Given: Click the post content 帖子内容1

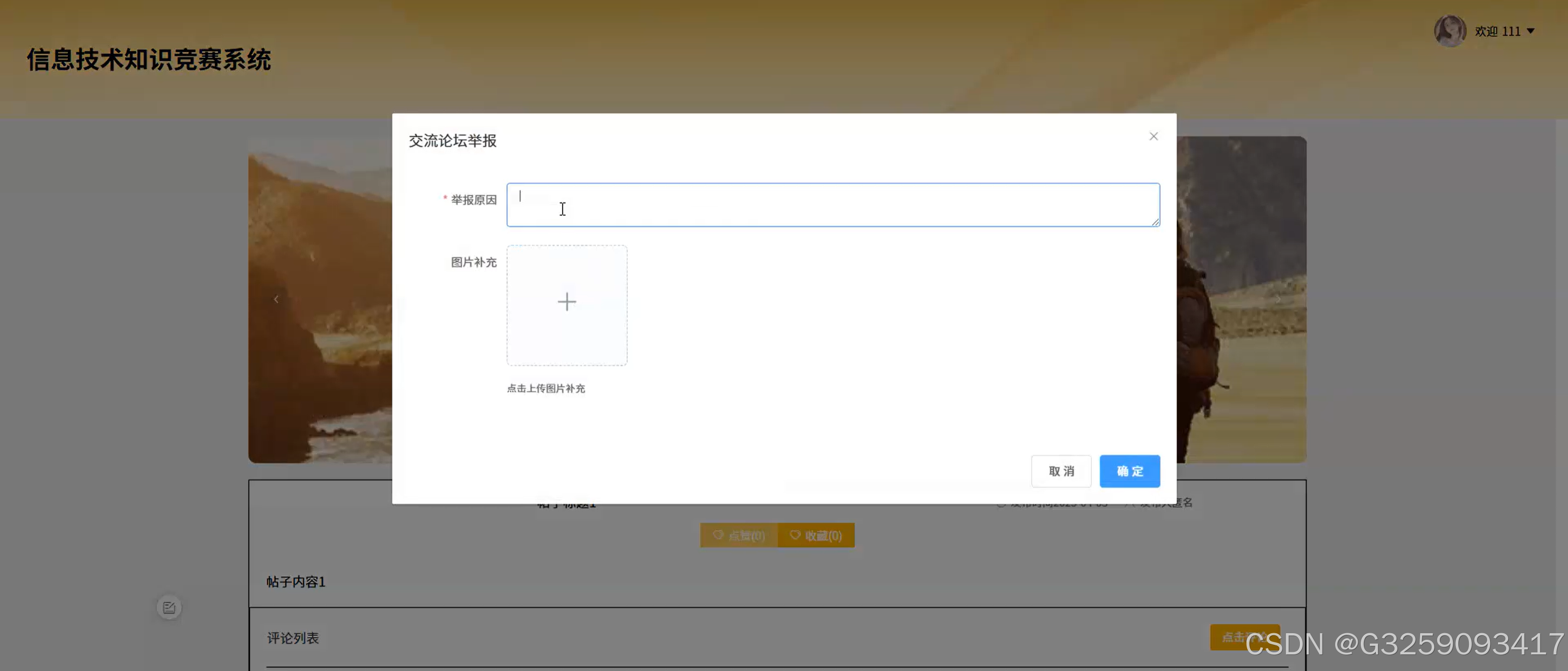Looking at the screenshot, I should [295, 581].
